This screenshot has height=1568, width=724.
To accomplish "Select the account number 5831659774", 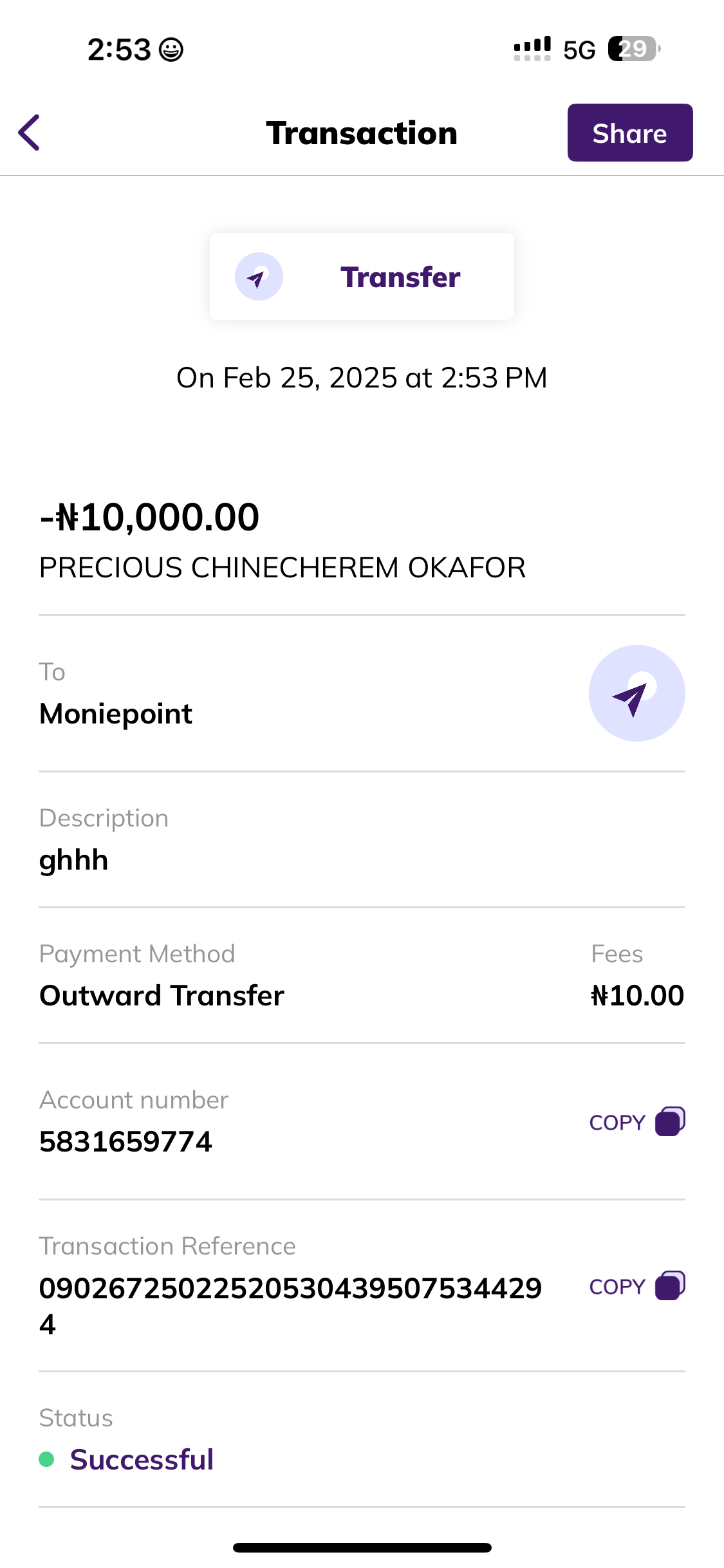I will point(125,1142).
